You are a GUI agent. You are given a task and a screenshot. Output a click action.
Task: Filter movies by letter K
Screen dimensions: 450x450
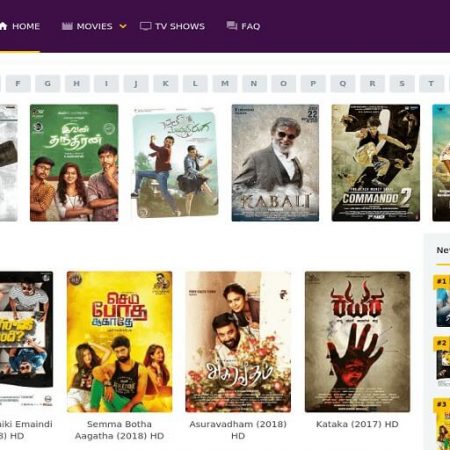coord(165,83)
